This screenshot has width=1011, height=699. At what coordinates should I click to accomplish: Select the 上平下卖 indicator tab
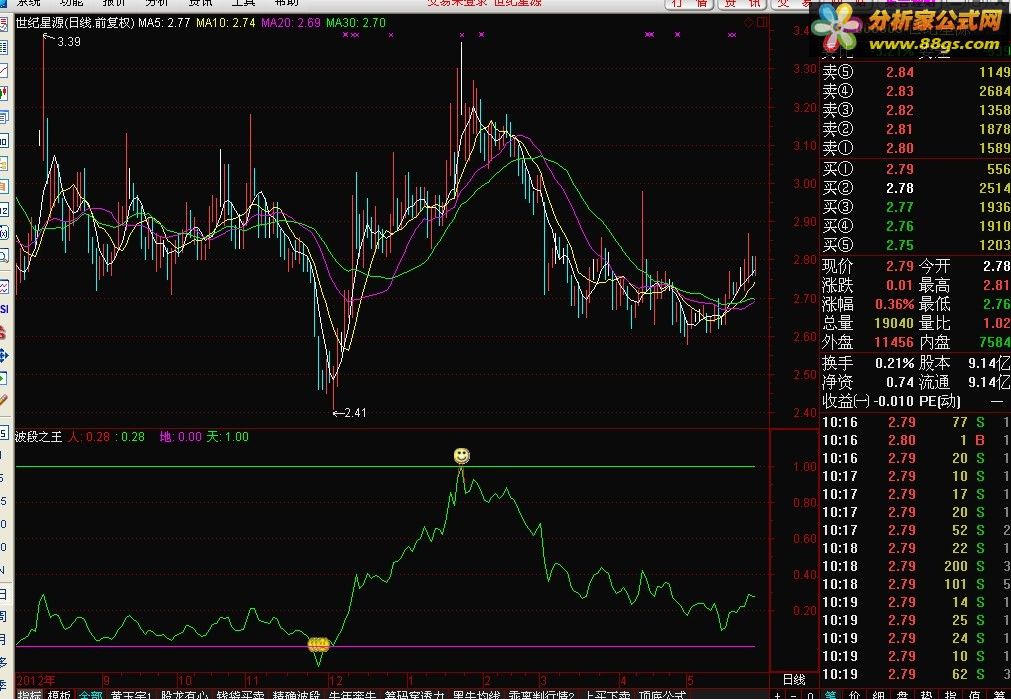coord(607,695)
